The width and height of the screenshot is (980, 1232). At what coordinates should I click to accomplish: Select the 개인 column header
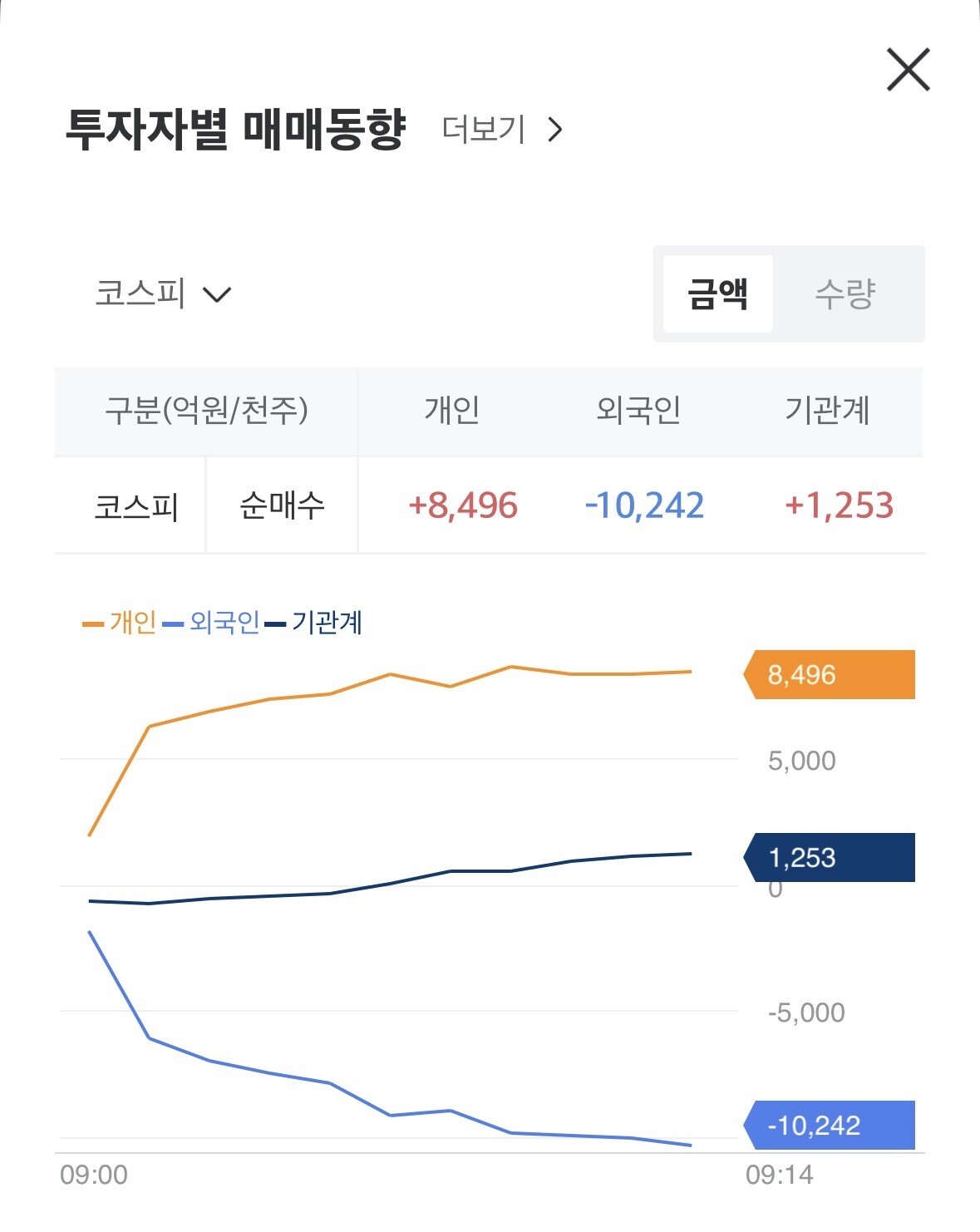coord(452,410)
